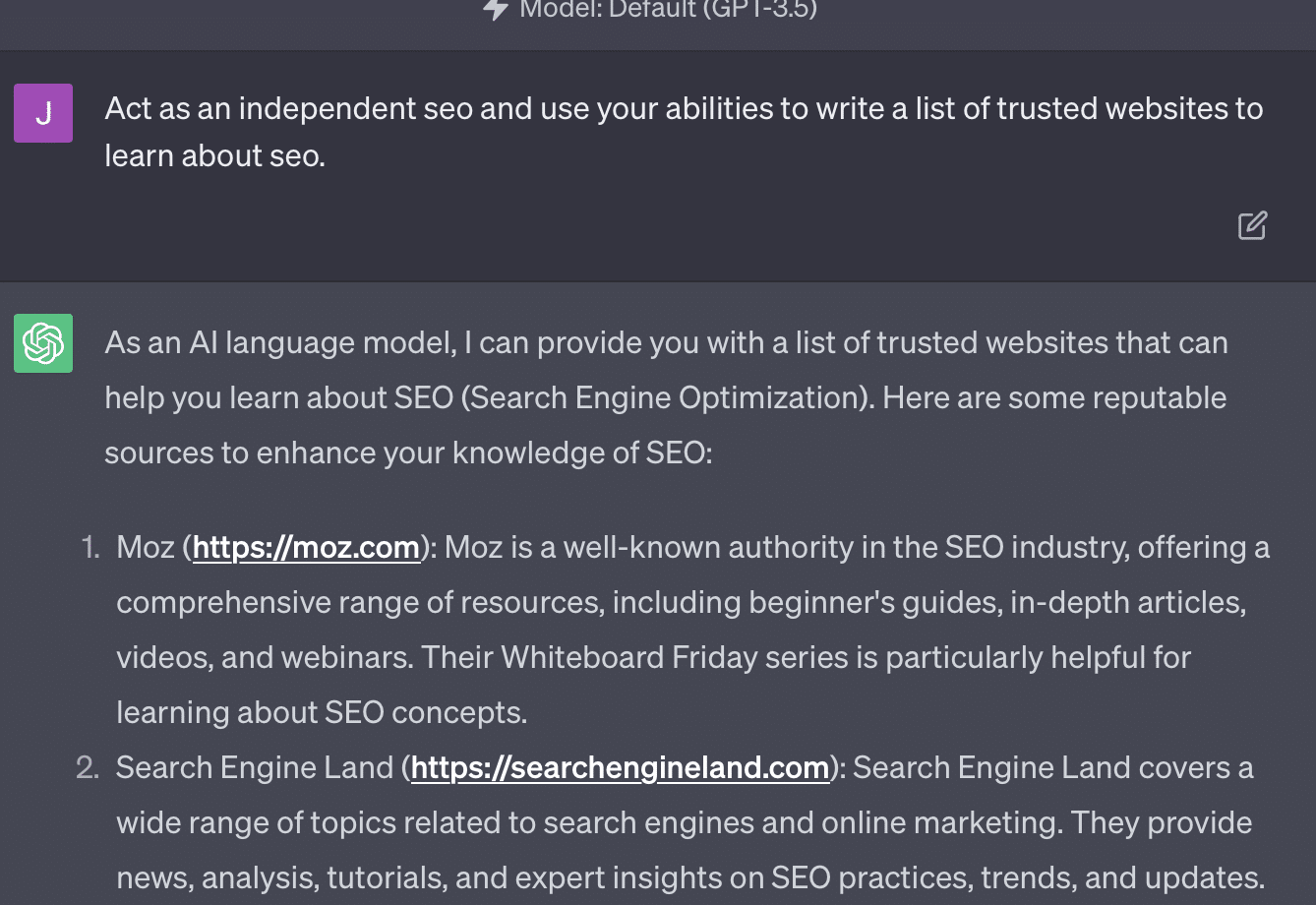Click the Model: Default (GPT-3.5) label
Image resolution: width=1316 pixels, height=905 pixels.
click(668, 10)
